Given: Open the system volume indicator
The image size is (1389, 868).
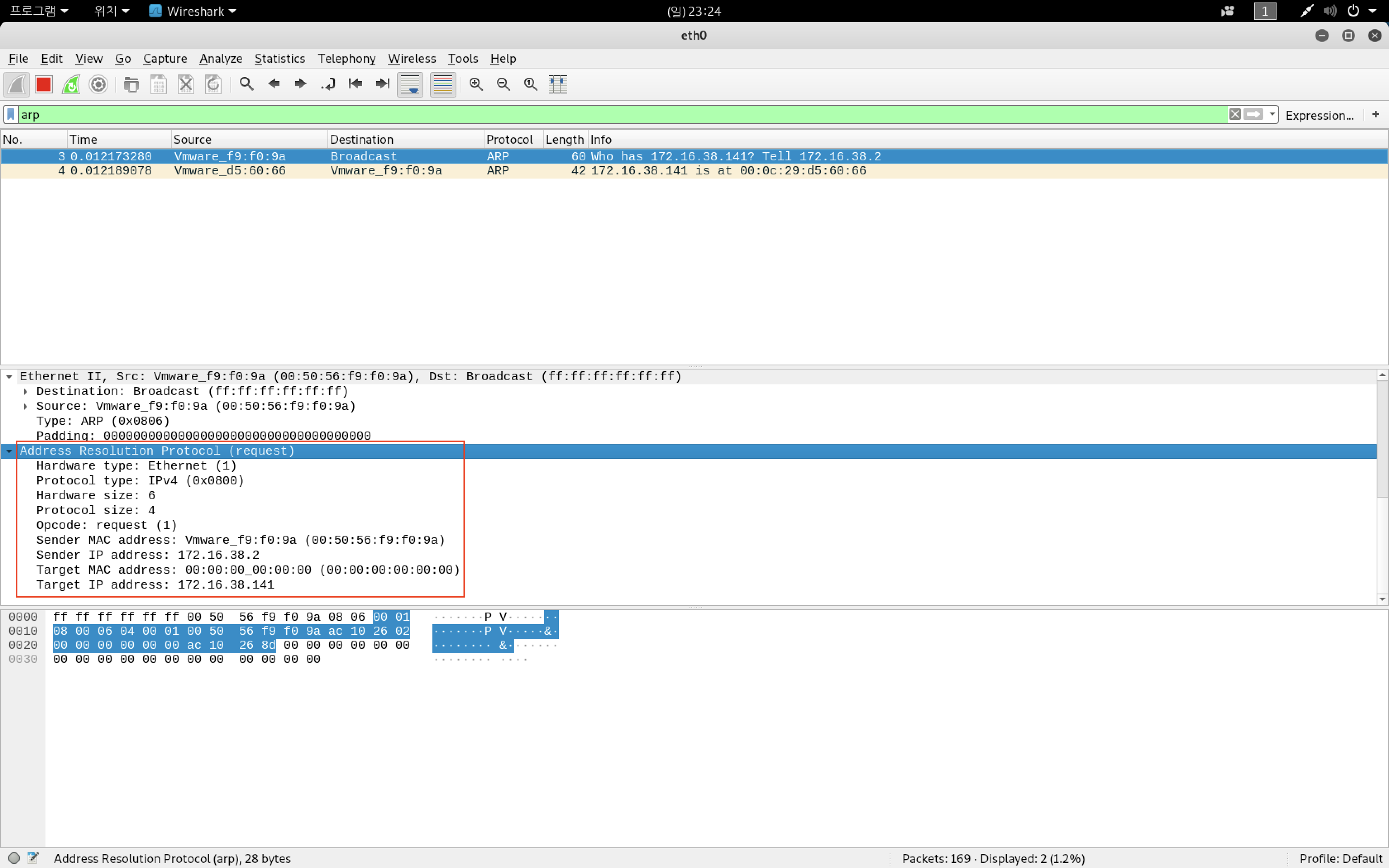Looking at the screenshot, I should (x=1329, y=11).
